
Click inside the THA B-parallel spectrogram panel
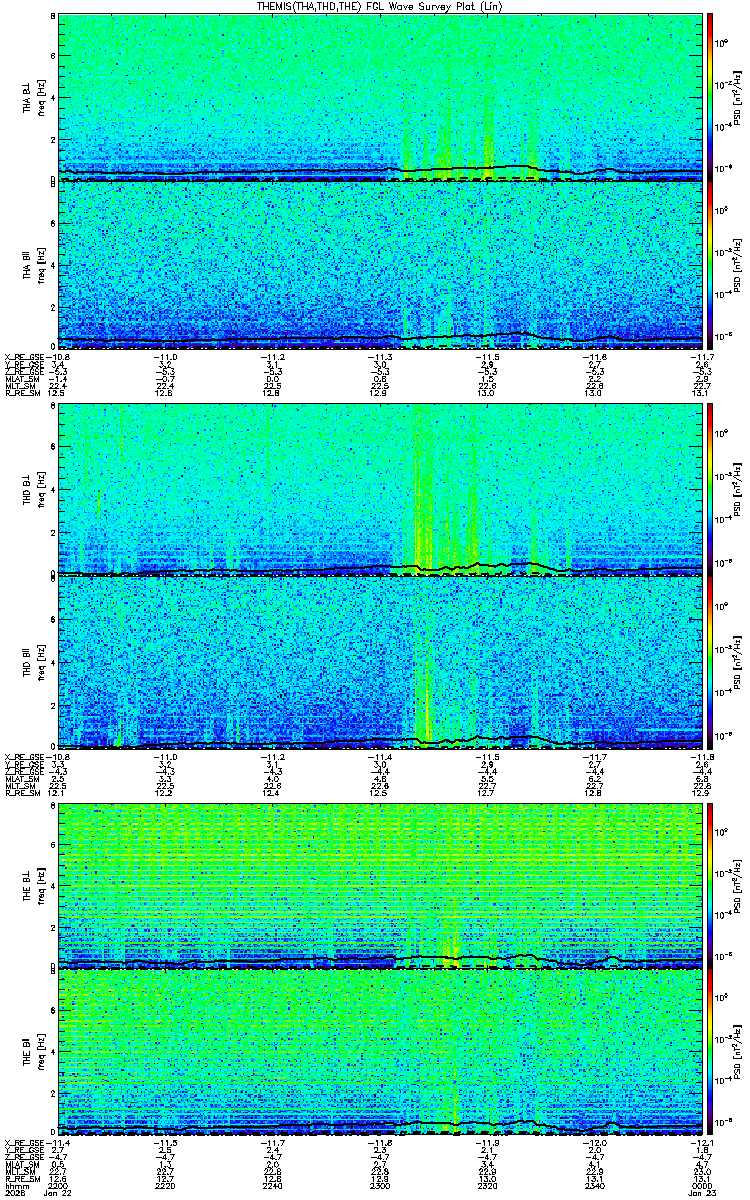tap(381, 265)
